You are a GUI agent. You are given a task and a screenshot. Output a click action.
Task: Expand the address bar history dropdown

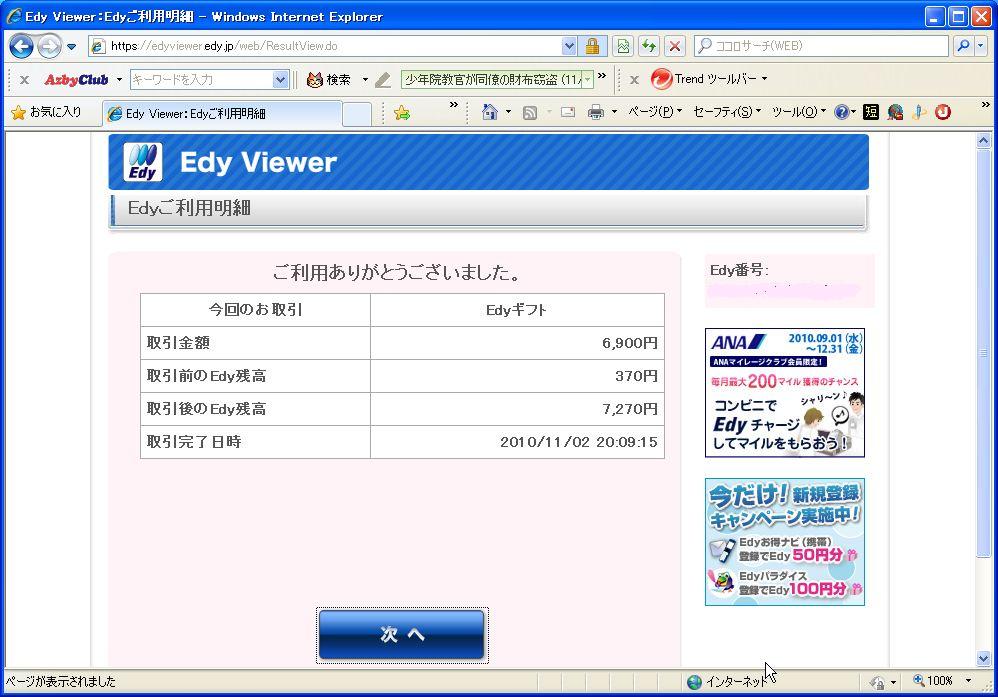tap(569, 46)
